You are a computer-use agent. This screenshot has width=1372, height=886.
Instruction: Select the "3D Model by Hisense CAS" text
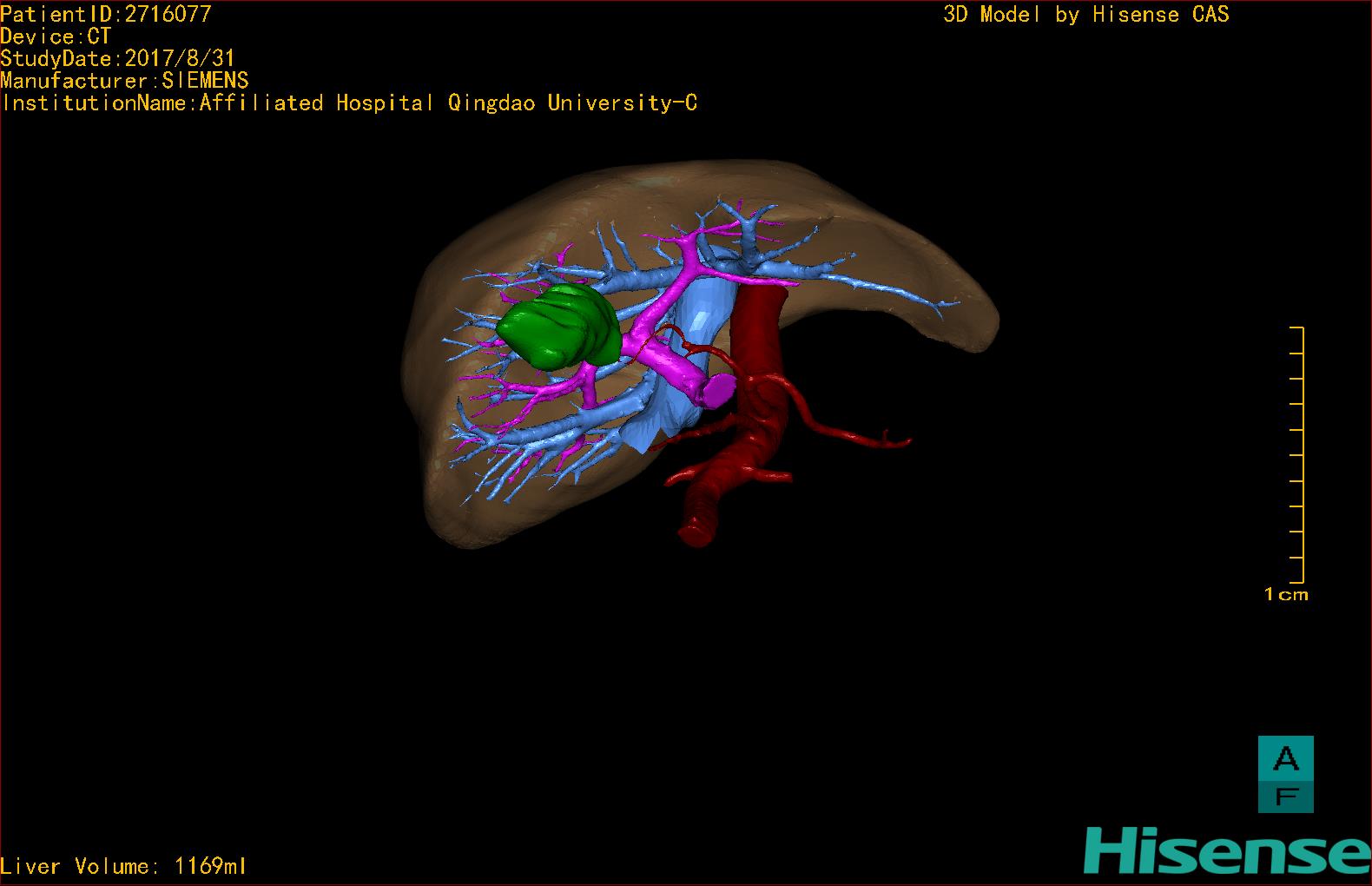click(x=1086, y=14)
